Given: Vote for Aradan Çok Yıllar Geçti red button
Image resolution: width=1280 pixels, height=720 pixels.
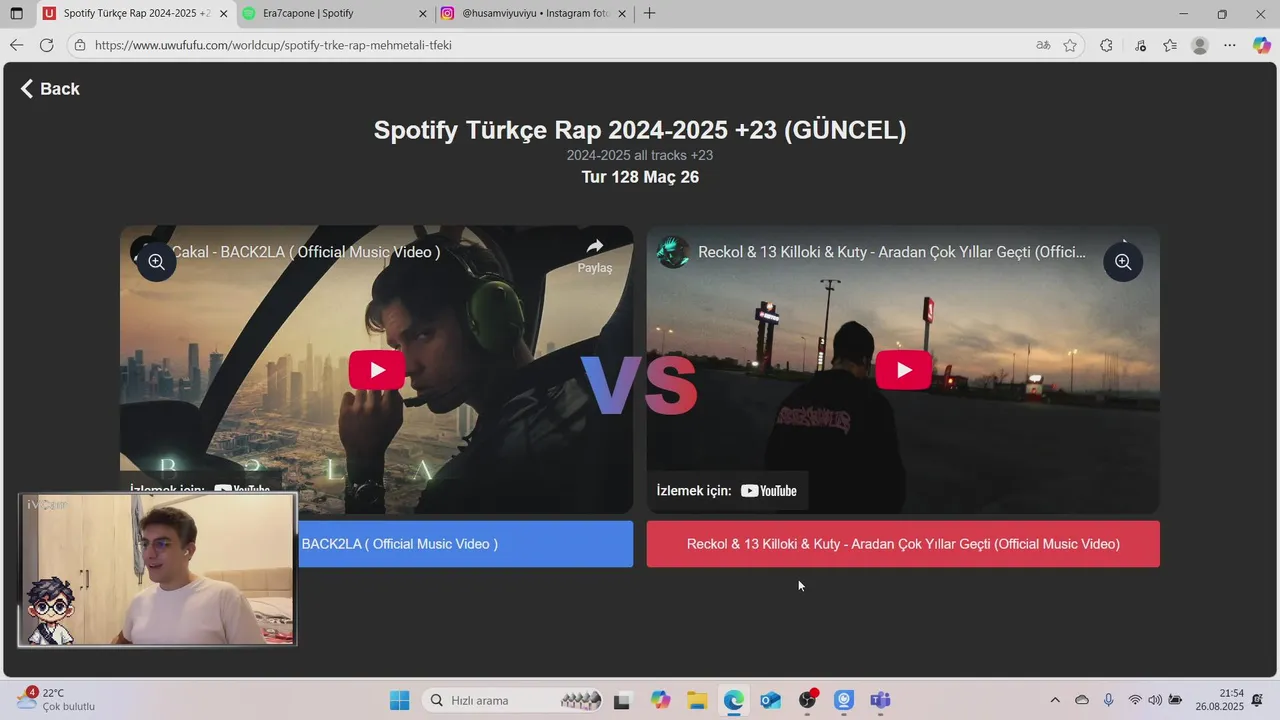Looking at the screenshot, I should click(903, 544).
